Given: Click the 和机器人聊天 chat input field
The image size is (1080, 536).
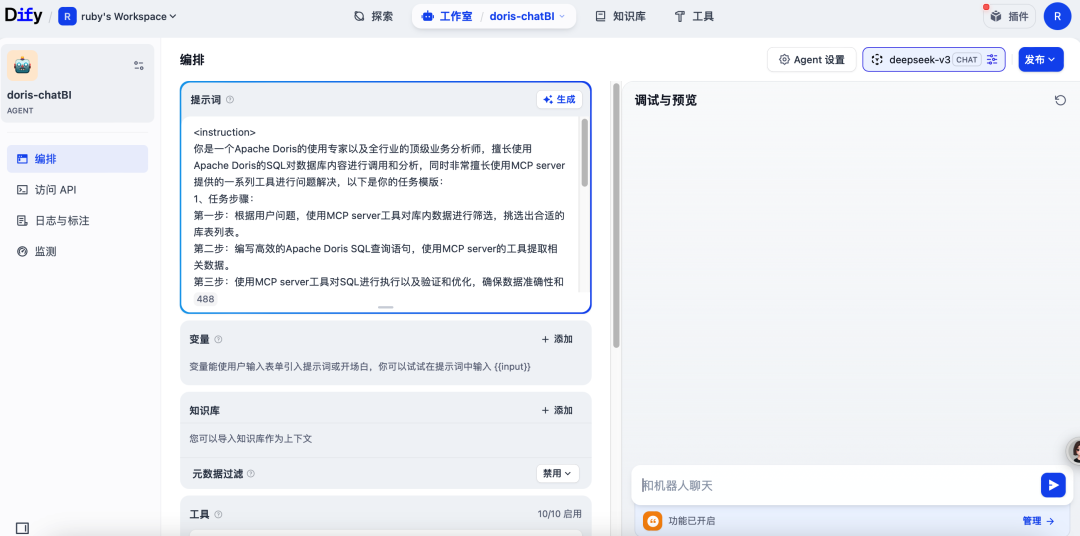Looking at the screenshot, I should (837, 486).
